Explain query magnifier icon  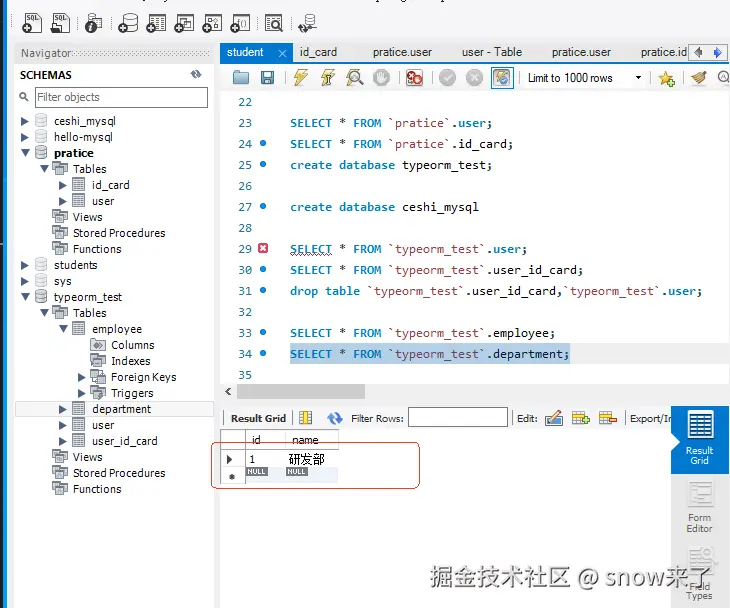click(354, 77)
